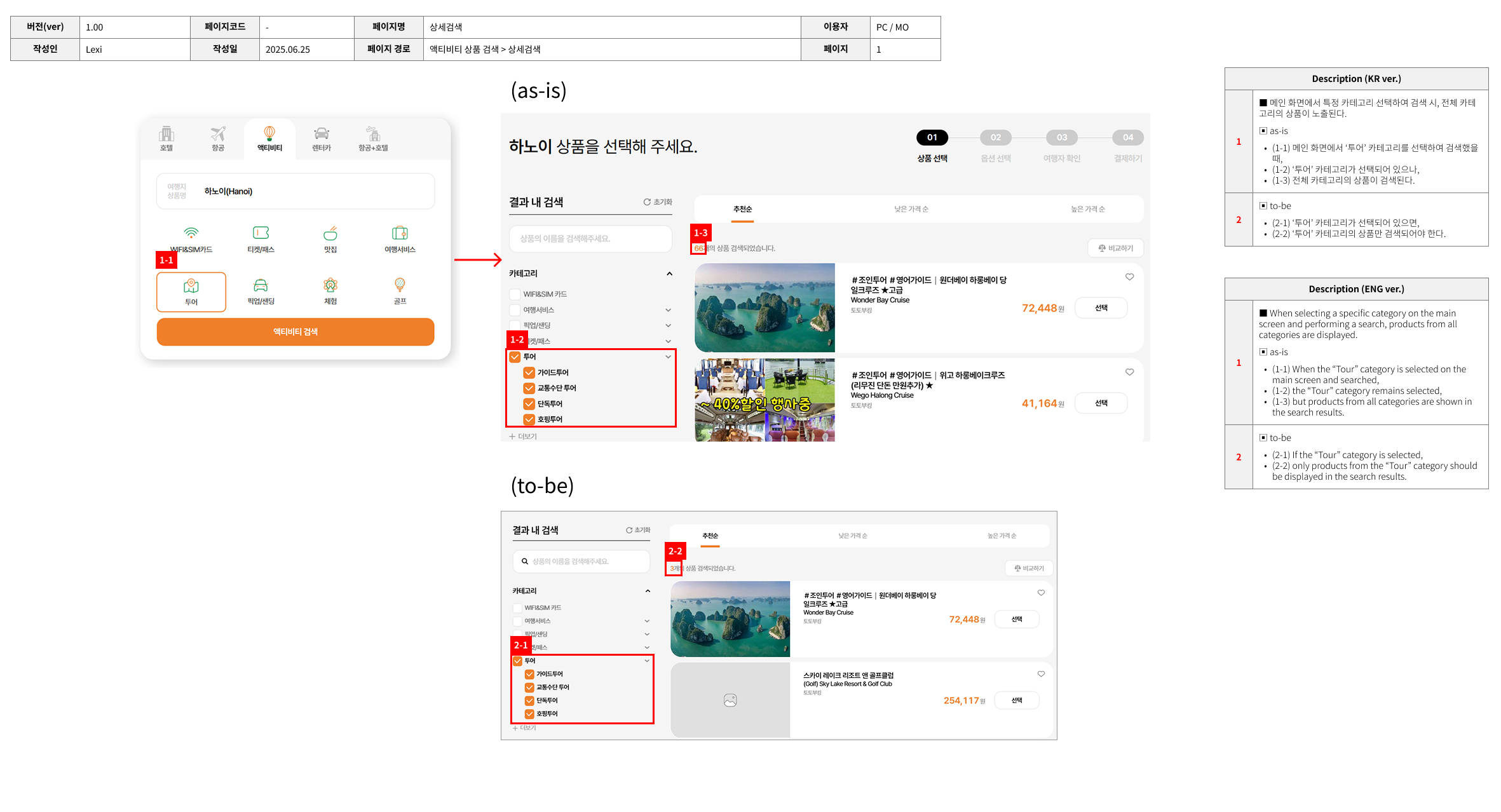The height and width of the screenshot is (812, 1501).
Task: Click the product name search field in as-is
Action: 590,239
